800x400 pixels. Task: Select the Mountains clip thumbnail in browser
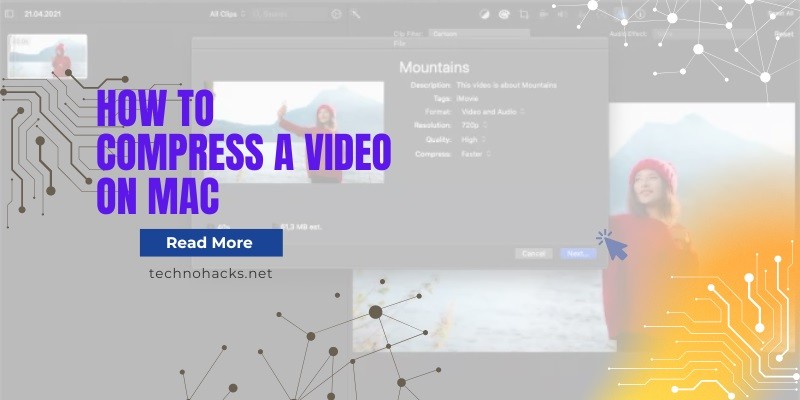[47, 56]
